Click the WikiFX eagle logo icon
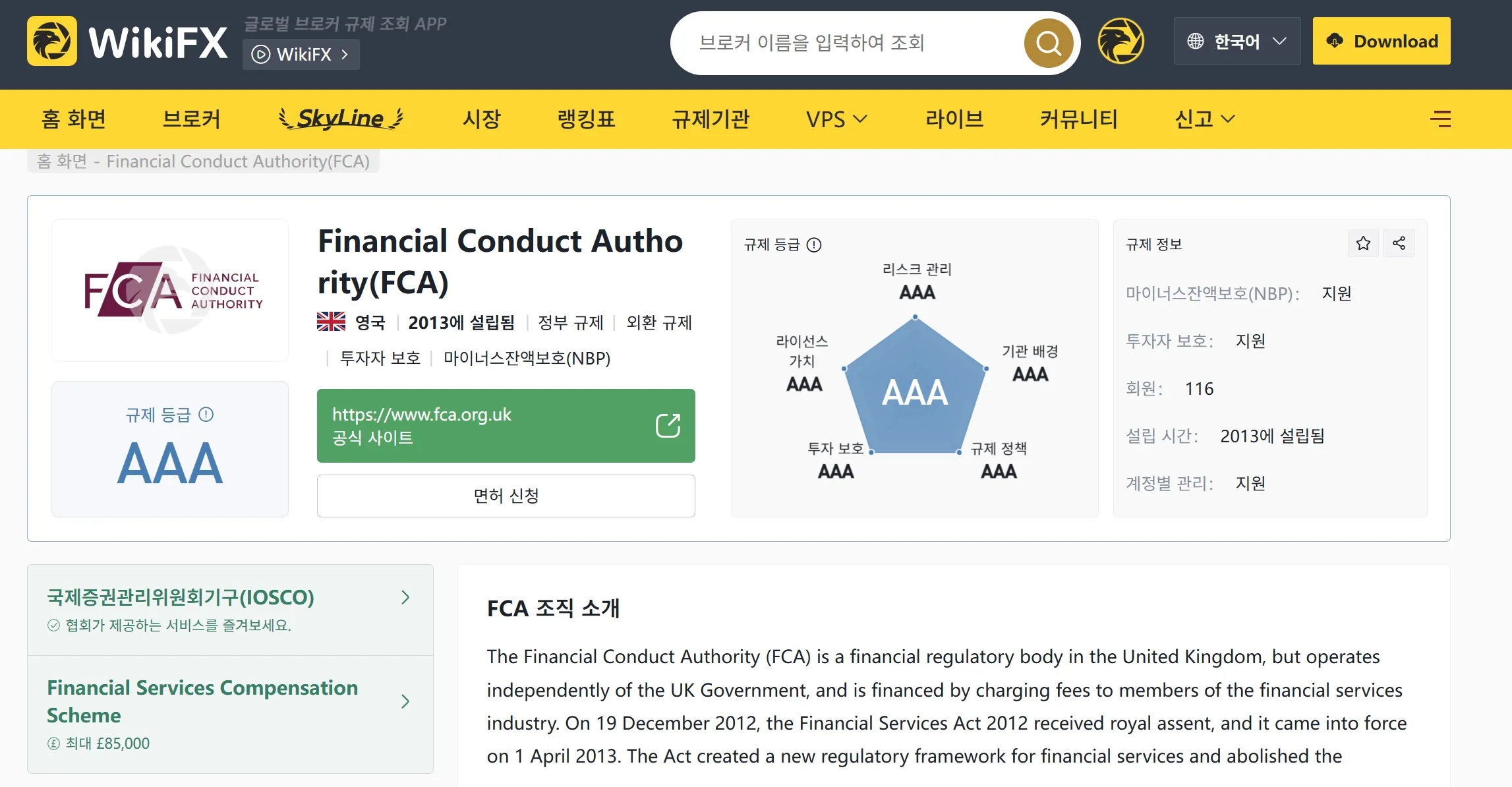Viewport: 1512px width, 787px height. tap(52, 41)
